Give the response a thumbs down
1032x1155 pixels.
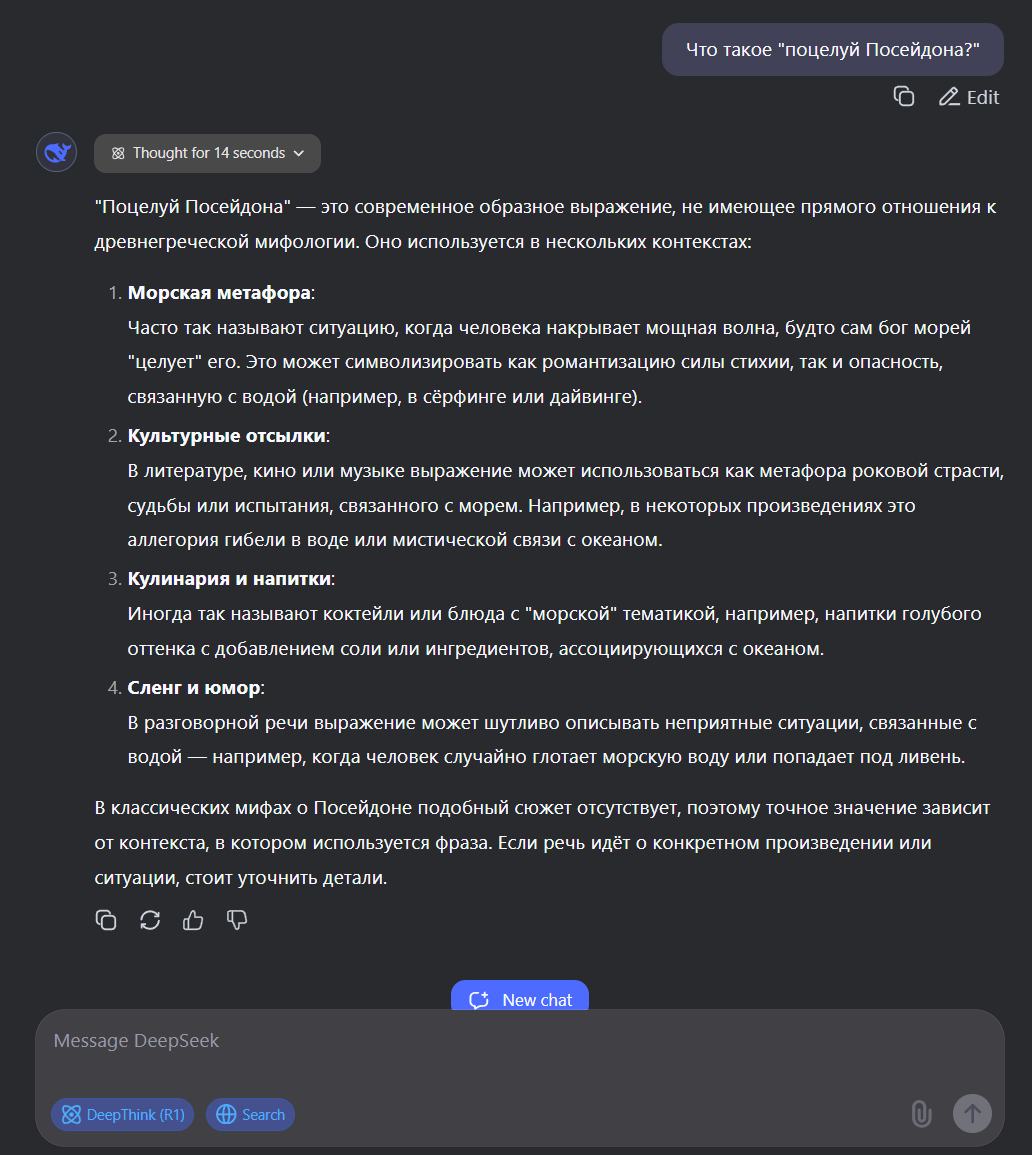click(x=237, y=920)
